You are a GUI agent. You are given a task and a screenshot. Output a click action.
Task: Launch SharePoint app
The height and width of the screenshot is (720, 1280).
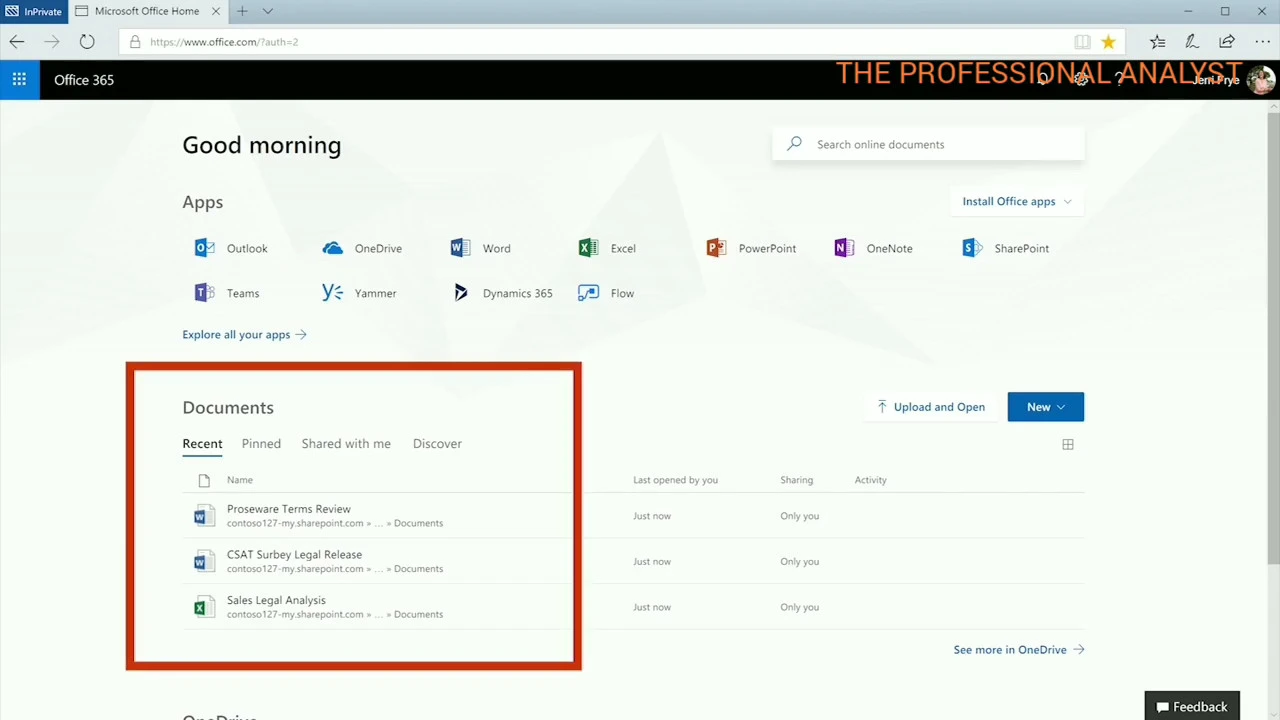tap(1005, 248)
